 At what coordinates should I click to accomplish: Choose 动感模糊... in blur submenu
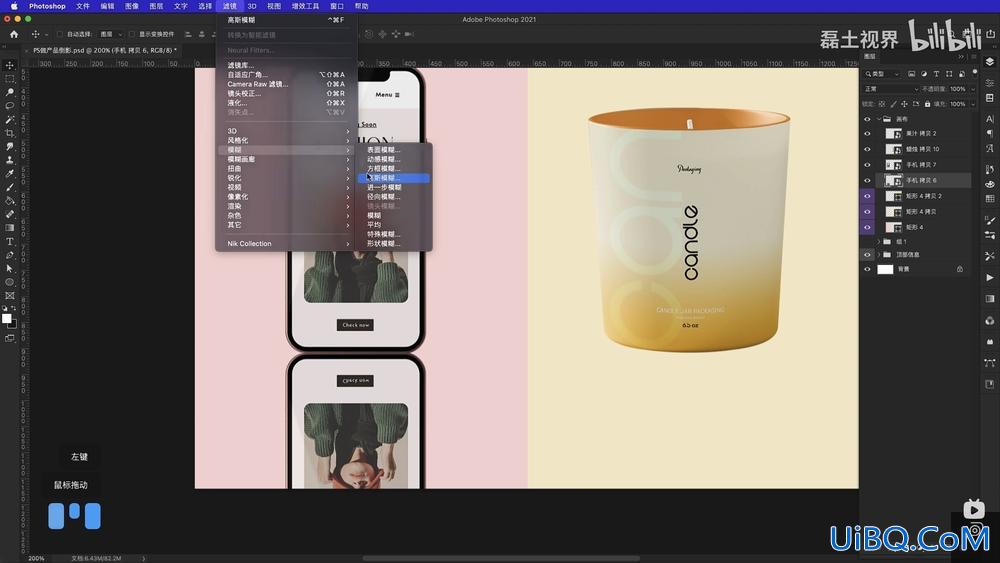point(393,159)
